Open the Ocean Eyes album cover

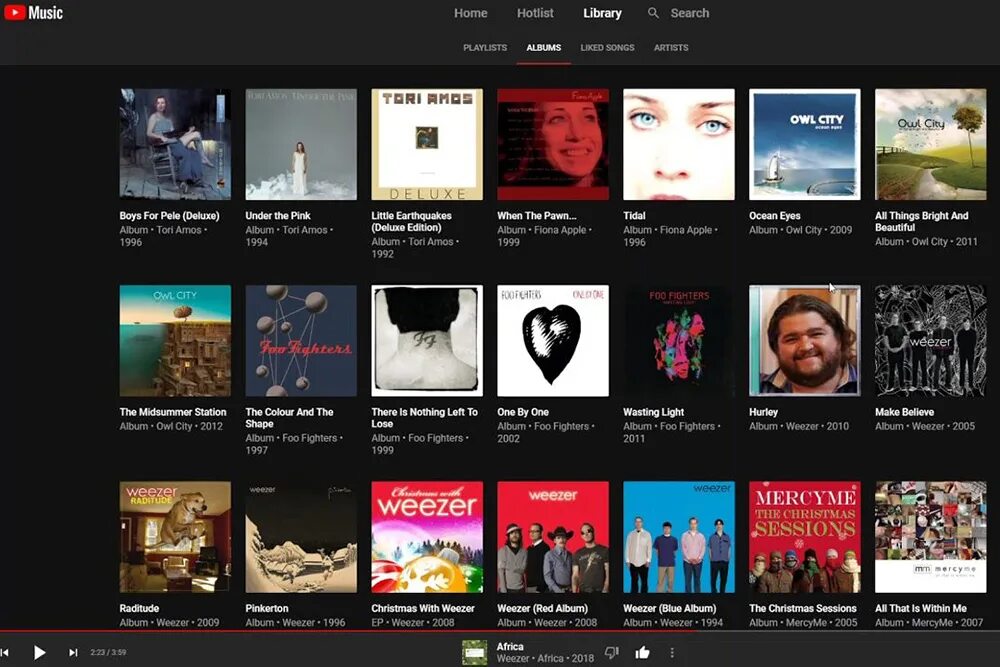805,144
